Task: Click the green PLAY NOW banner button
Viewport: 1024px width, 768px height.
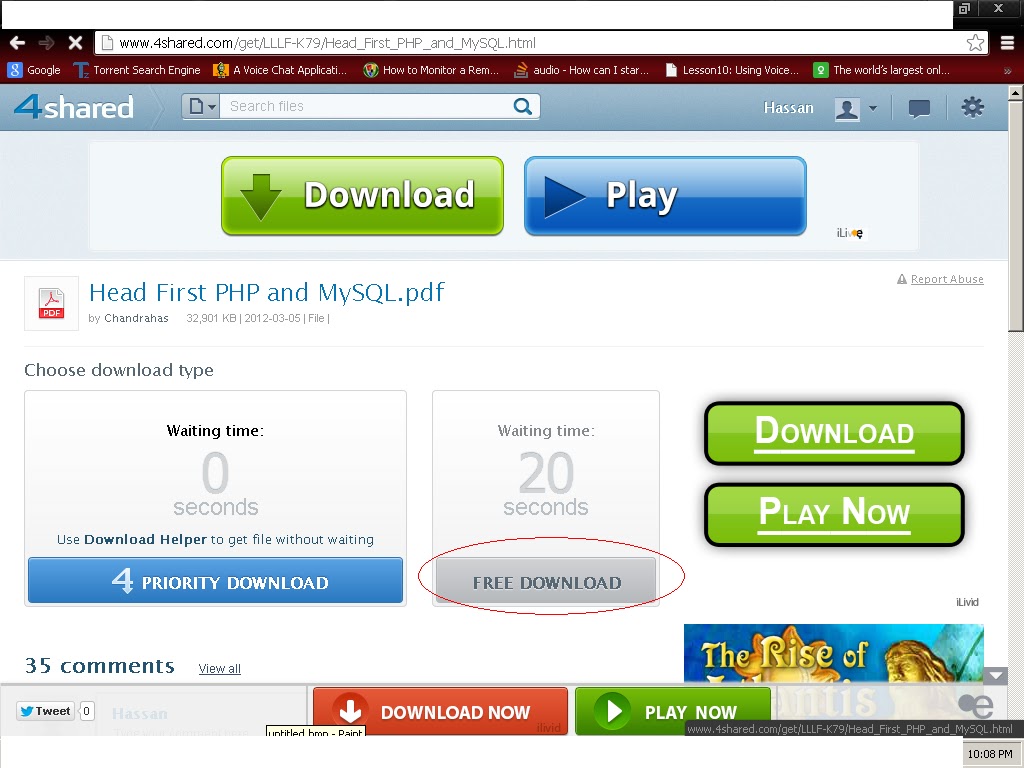Action: click(x=673, y=711)
